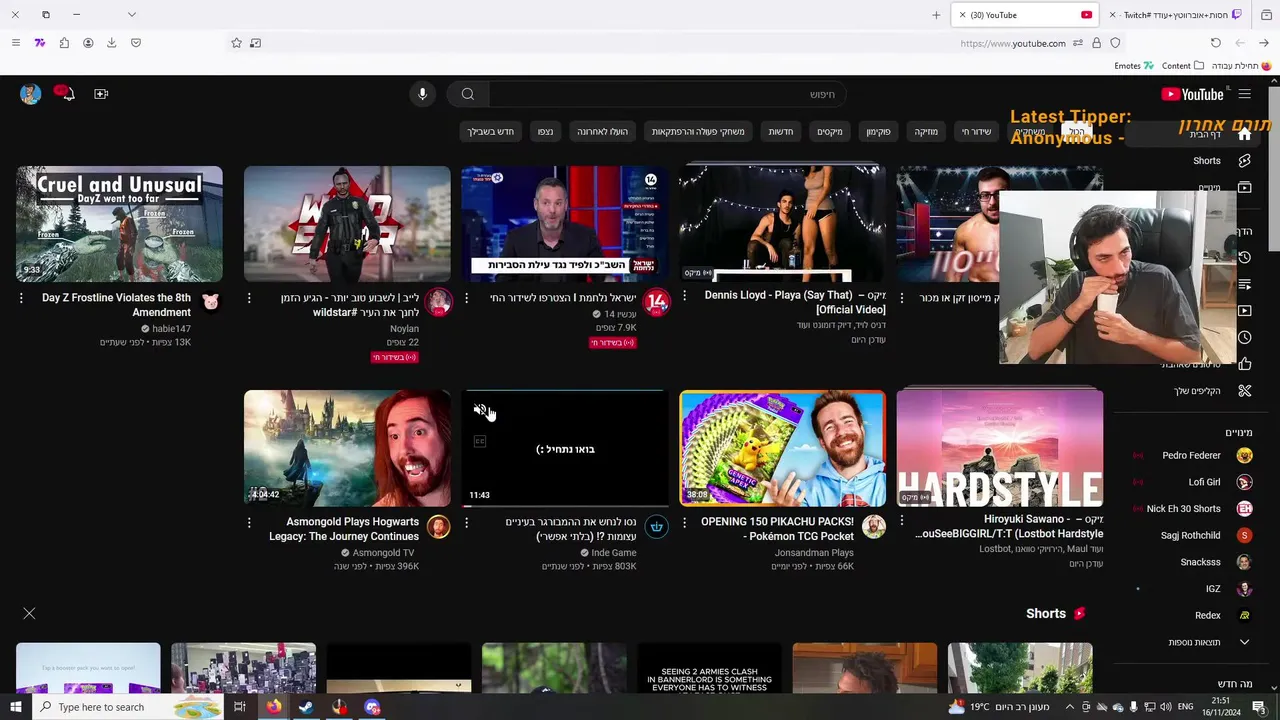The height and width of the screenshot is (720, 1280).
Task: Open the History clock icon in sidebar
Action: (1245, 257)
